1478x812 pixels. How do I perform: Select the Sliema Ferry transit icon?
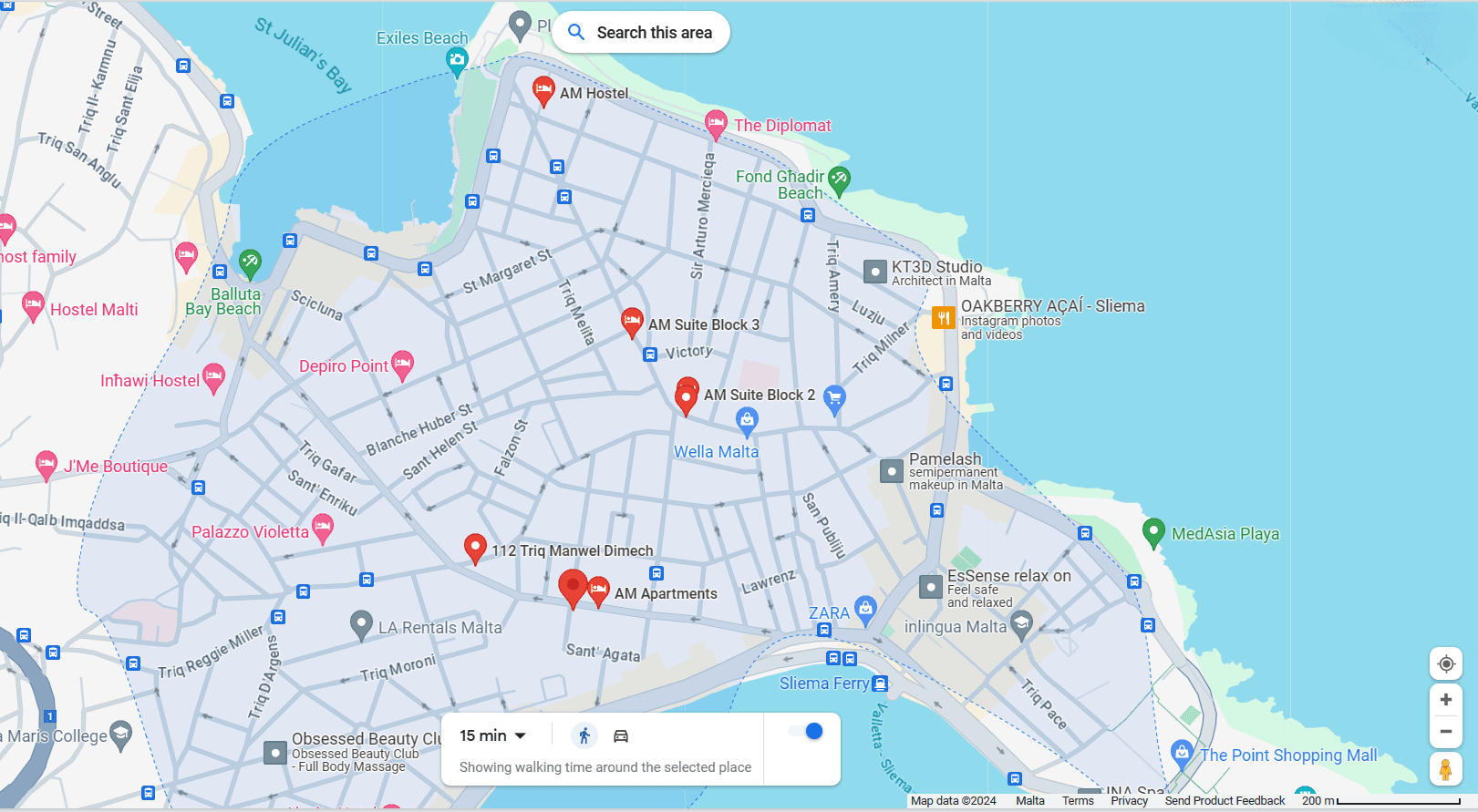(880, 684)
